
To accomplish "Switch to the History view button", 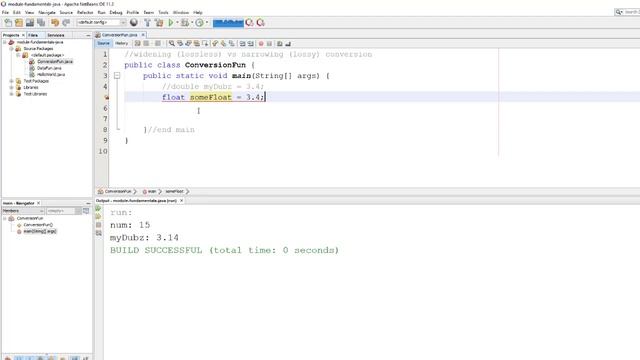I will (x=121, y=44).
